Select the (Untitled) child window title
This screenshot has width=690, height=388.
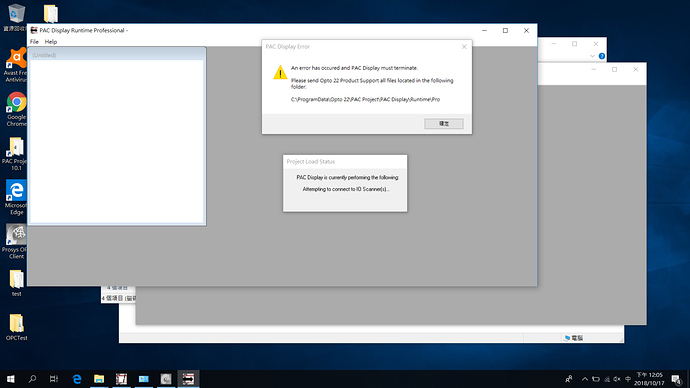(x=44, y=55)
